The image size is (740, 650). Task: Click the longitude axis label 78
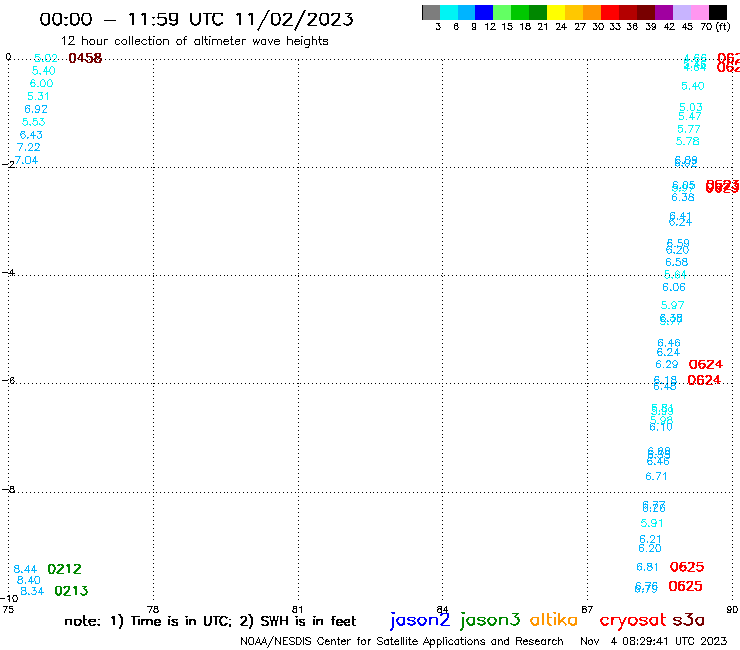pos(153,609)
